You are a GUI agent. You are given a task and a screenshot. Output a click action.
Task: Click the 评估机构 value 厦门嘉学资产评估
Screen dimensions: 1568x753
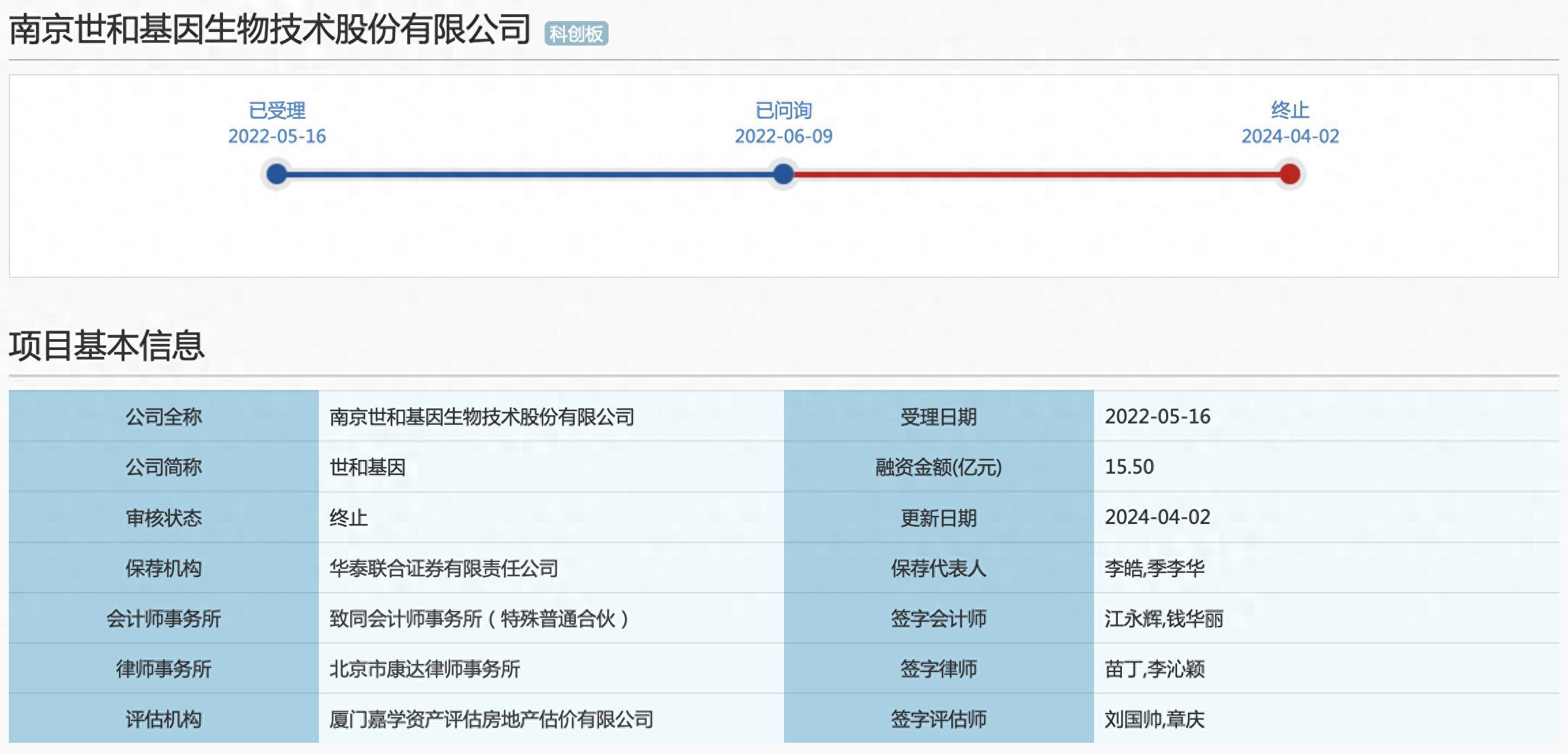(x=491, y=719)
